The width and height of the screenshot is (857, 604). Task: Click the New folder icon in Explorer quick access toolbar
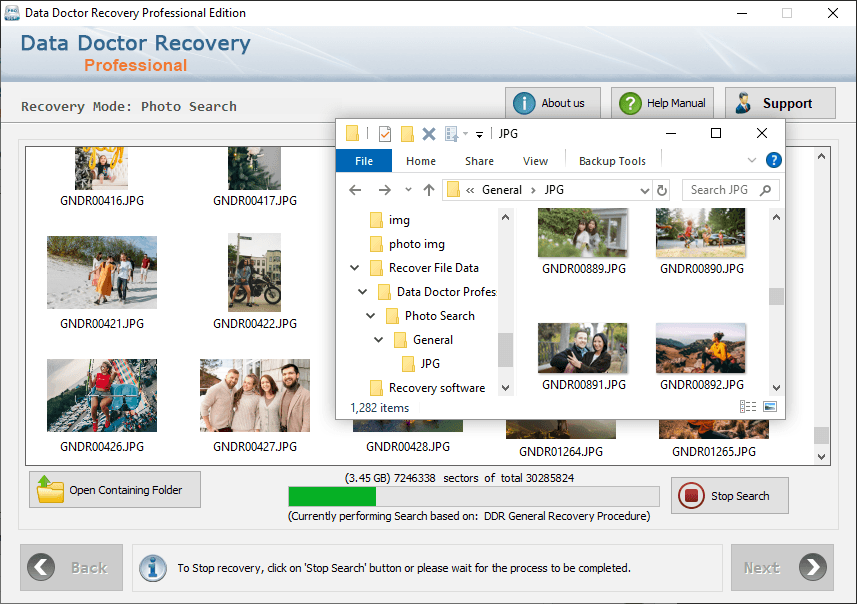[x=407, y=133]
